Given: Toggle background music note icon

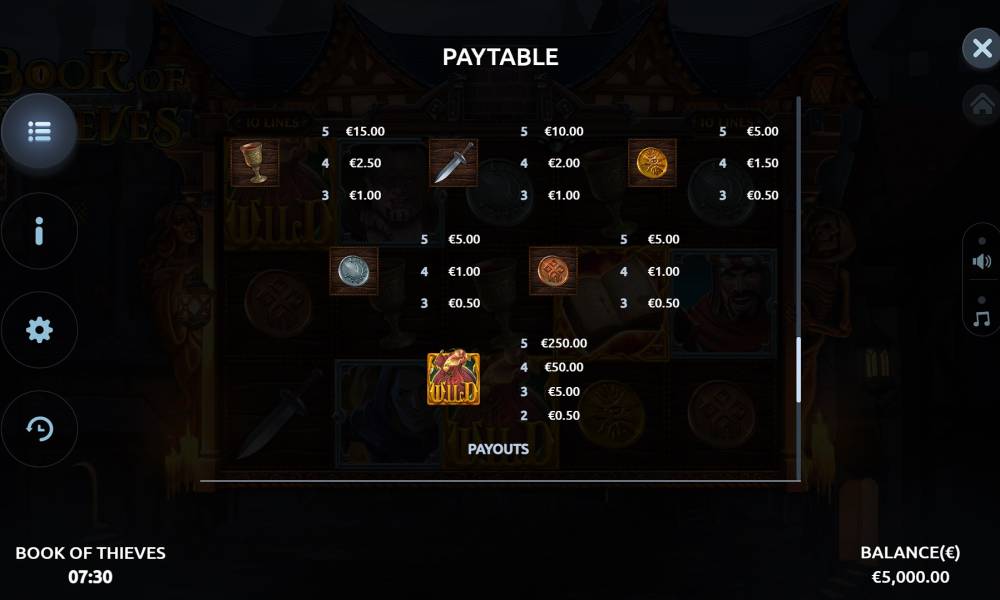Looking at the screenshot, I should [982, 318].
